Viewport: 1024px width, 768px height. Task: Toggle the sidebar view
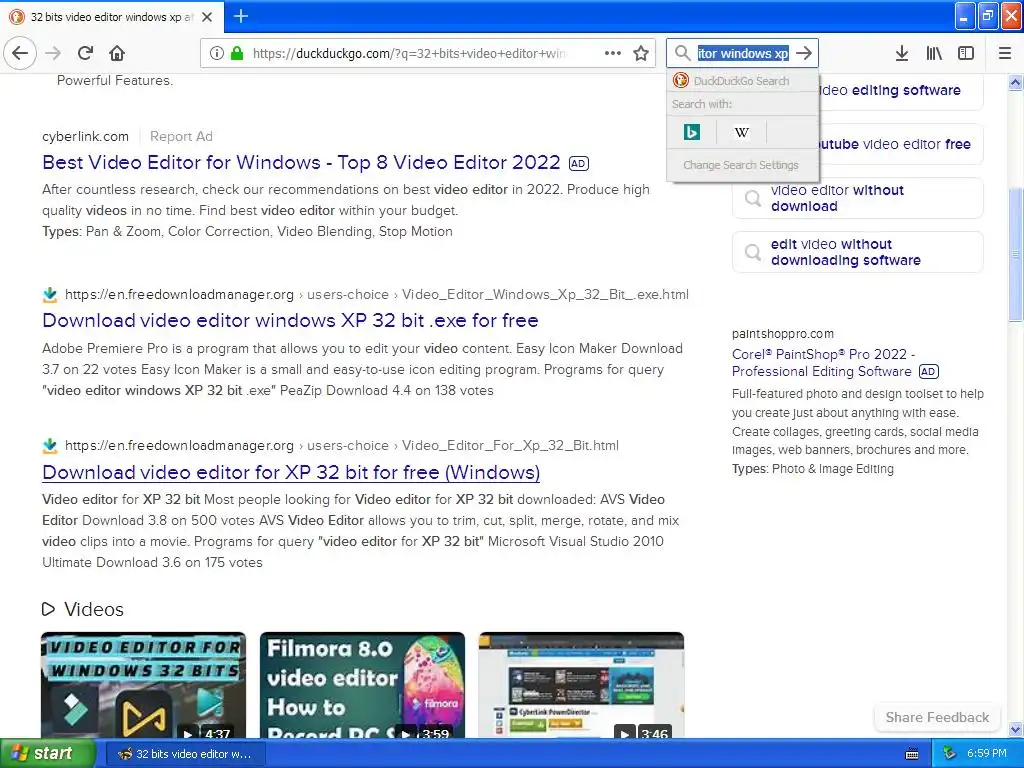[x=966, y=53]
